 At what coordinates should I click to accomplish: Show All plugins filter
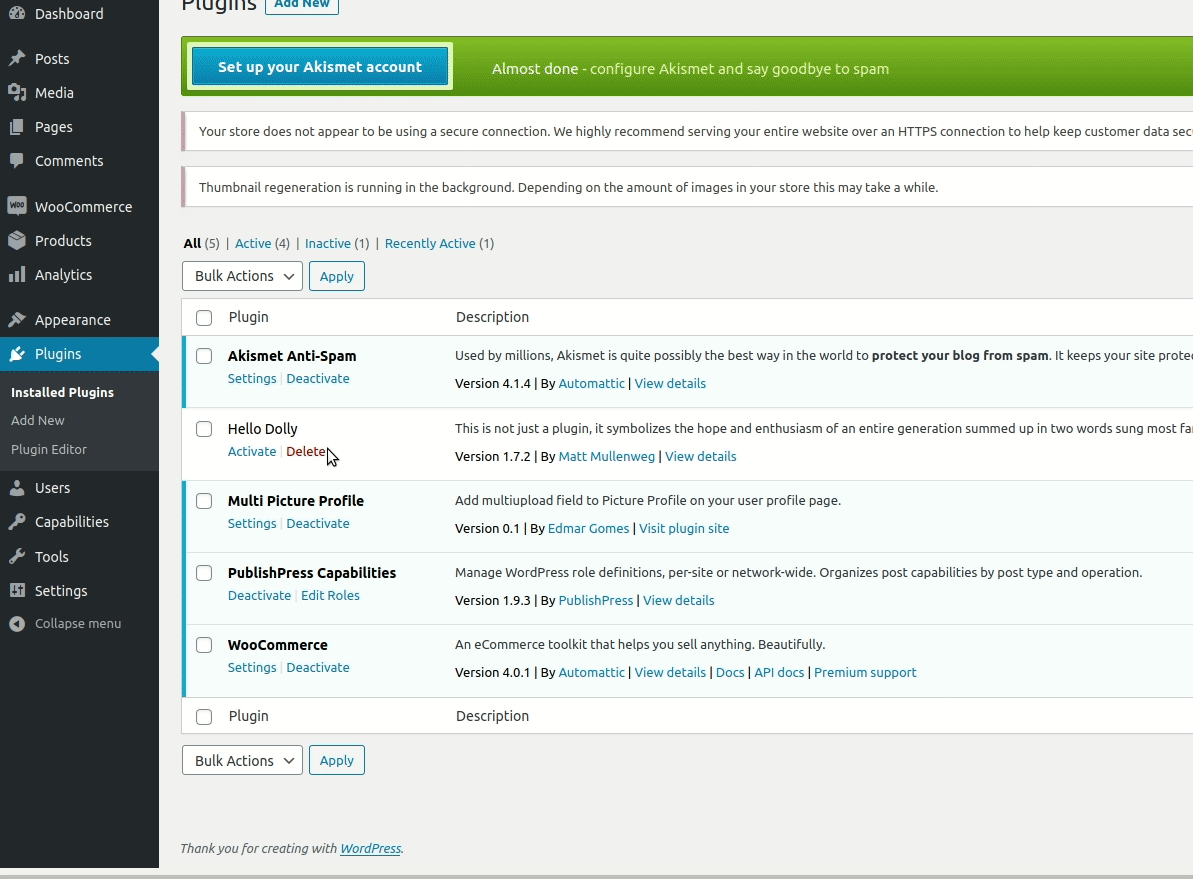[192, 244]
